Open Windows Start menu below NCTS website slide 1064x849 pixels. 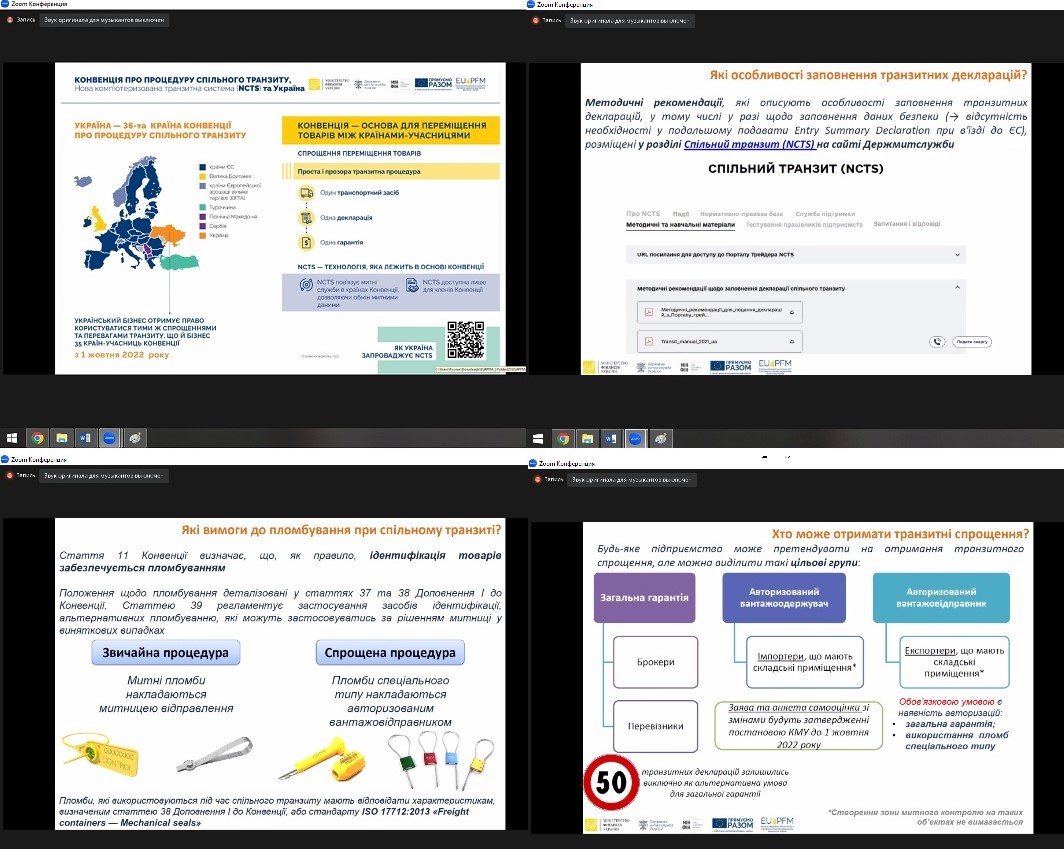click(538, 439)
